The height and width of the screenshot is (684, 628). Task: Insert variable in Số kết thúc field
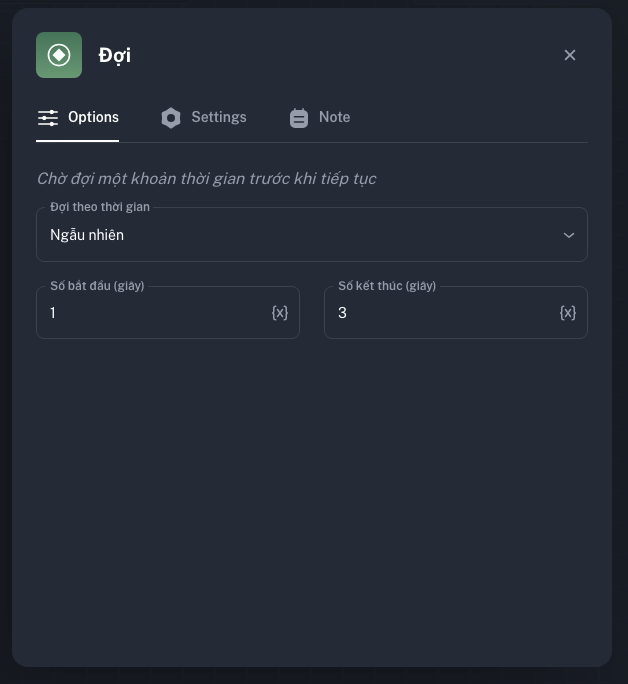click(x=568, y=313)
